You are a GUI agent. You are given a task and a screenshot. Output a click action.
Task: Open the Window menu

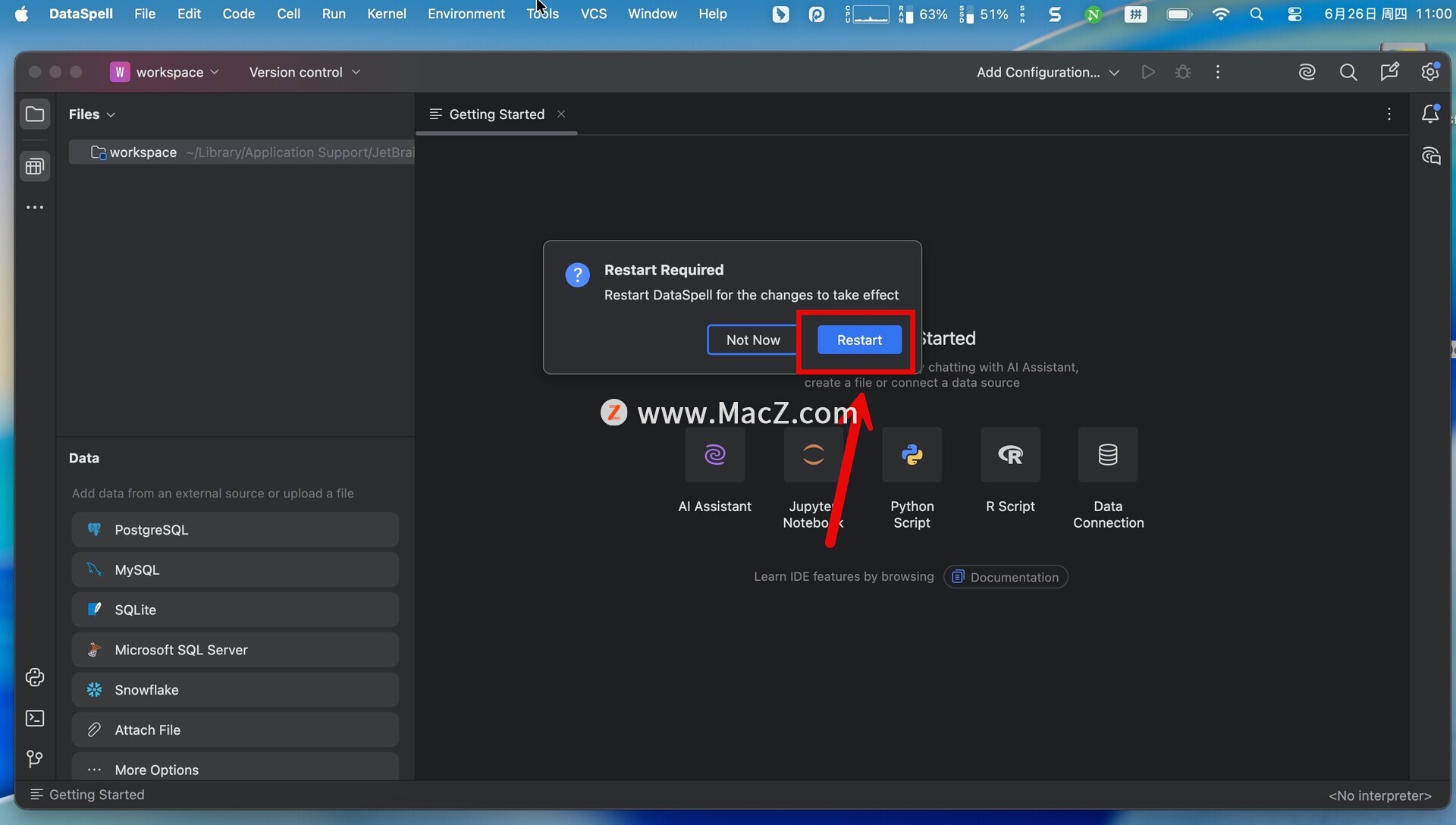click(x=652, y=14)
